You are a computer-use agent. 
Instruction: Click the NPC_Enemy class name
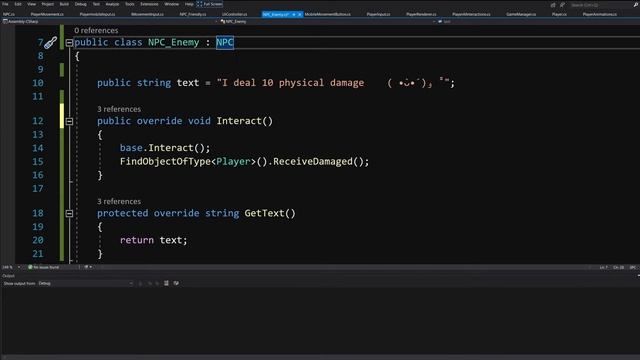tap(173, 42)
